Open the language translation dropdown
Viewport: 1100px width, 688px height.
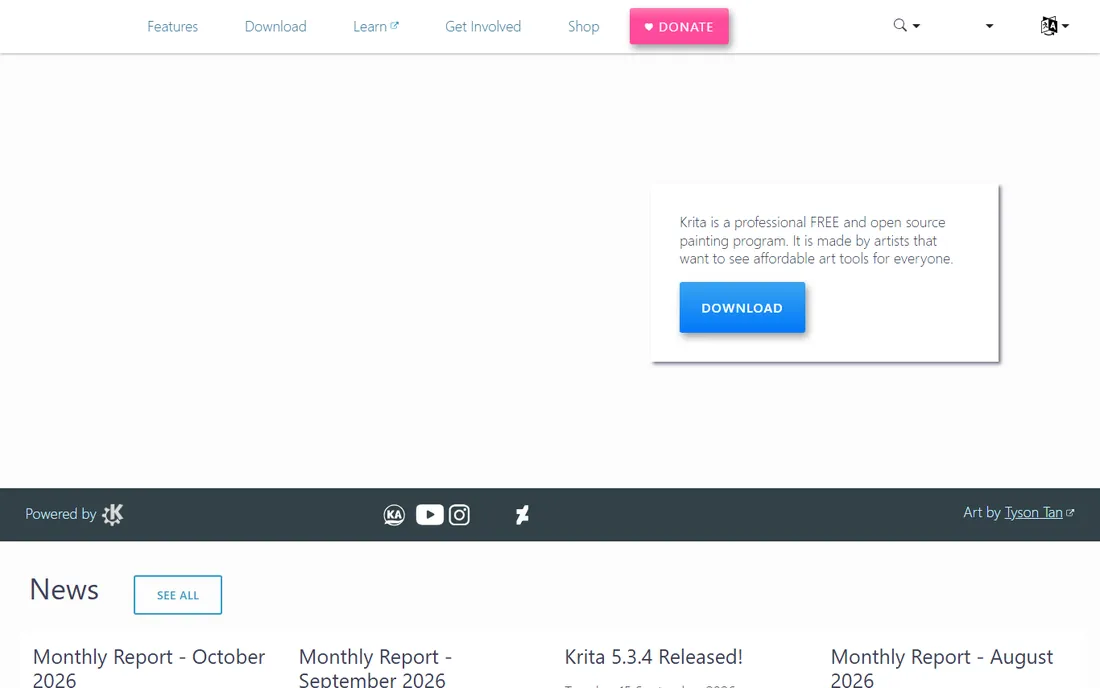point(1054,26)
